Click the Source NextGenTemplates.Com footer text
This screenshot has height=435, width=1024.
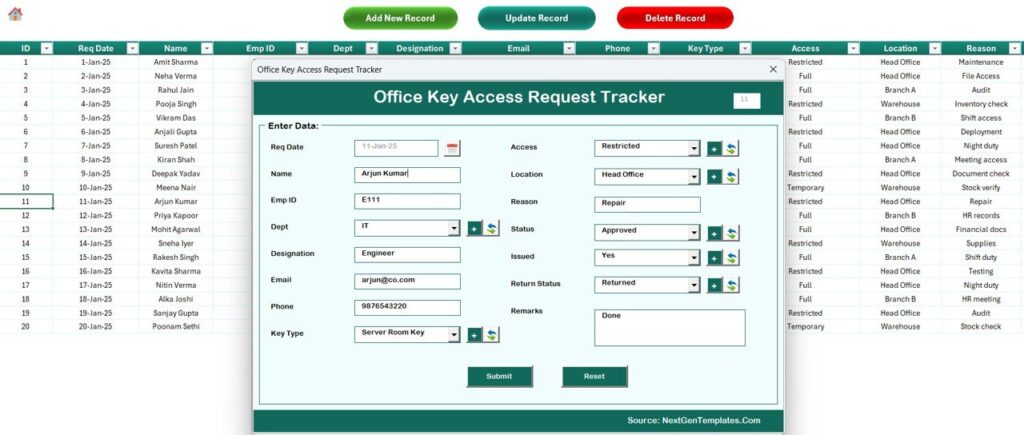coord(694,421)
